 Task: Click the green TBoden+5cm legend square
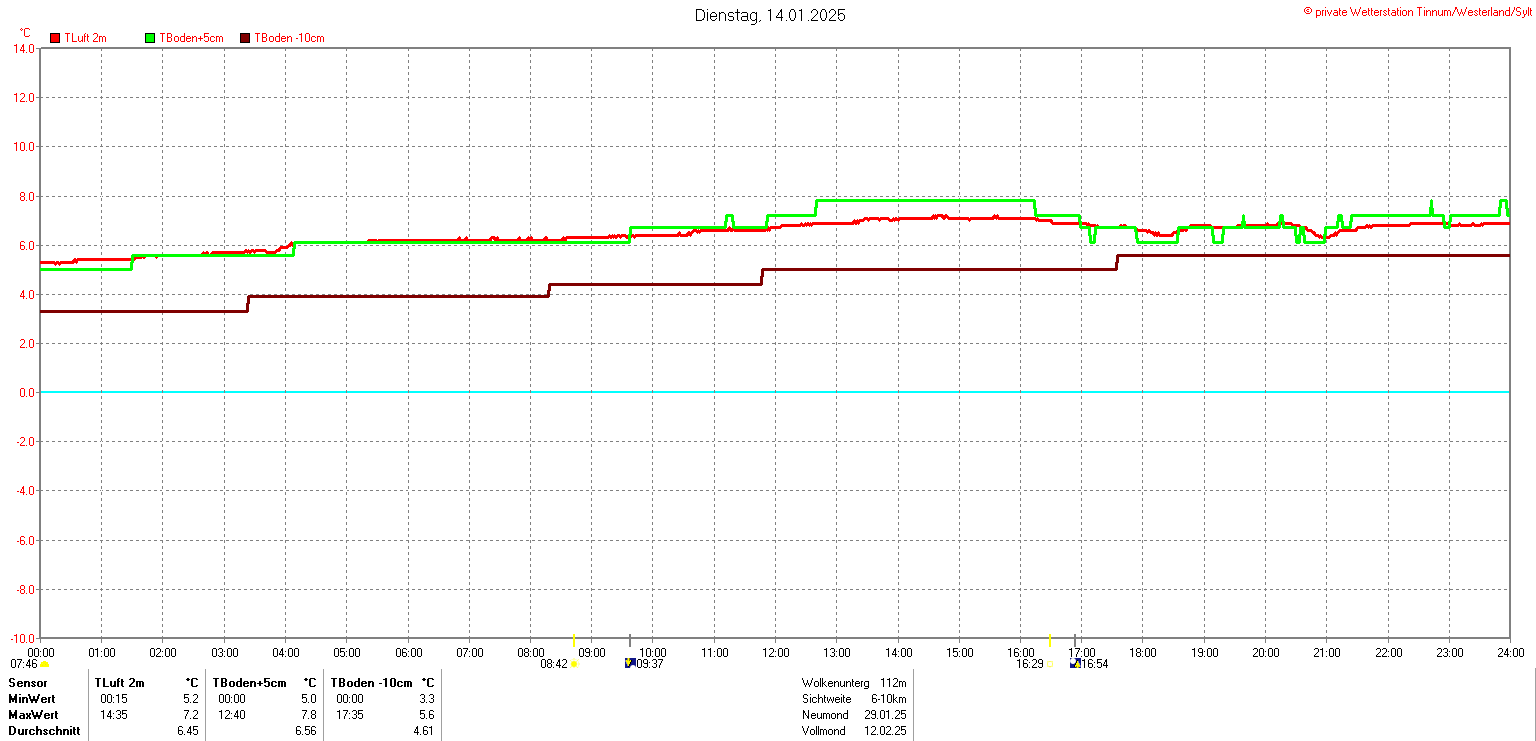coord(151,38)
